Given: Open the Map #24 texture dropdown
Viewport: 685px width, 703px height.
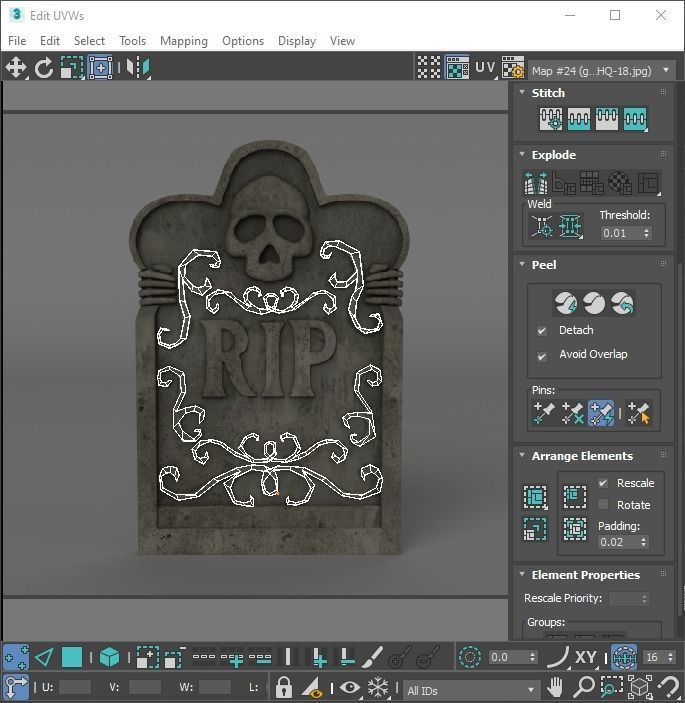Looking at the screenshot, I should (602, 71).
